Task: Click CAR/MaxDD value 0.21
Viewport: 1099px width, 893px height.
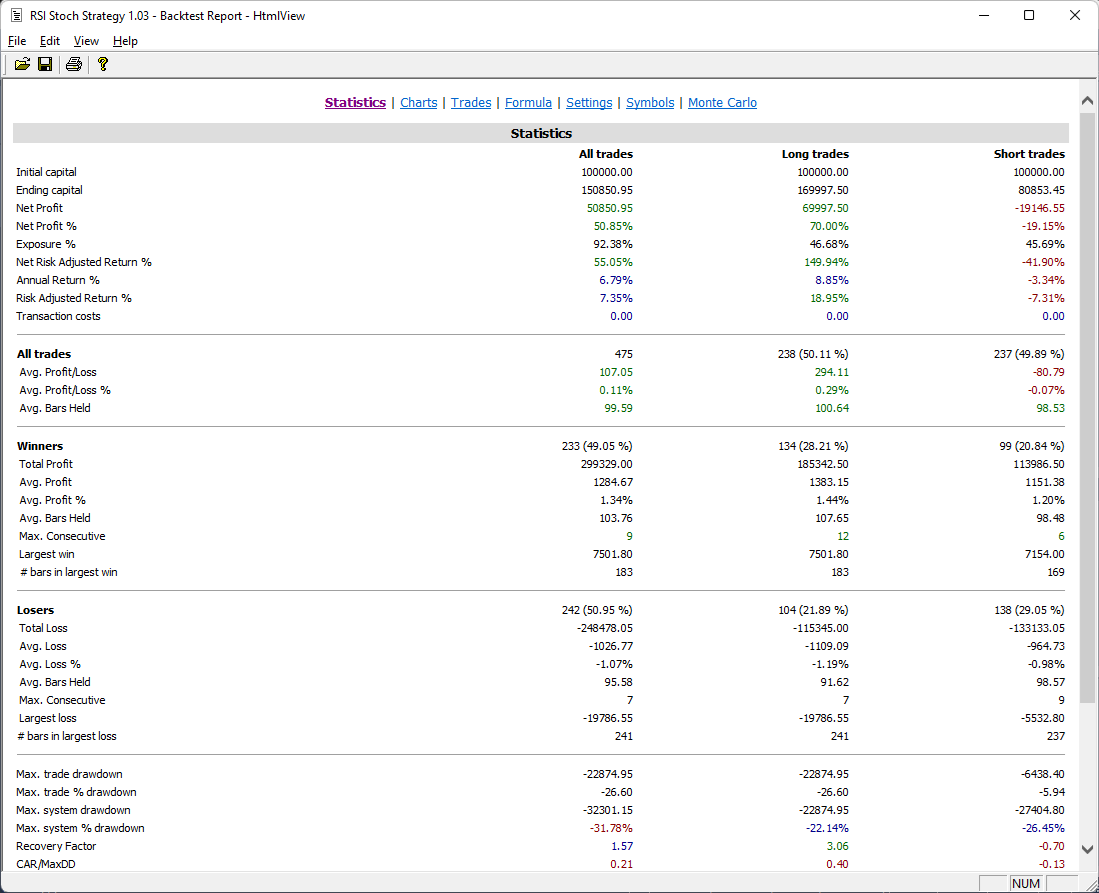Action: click(x=621, y=864)
